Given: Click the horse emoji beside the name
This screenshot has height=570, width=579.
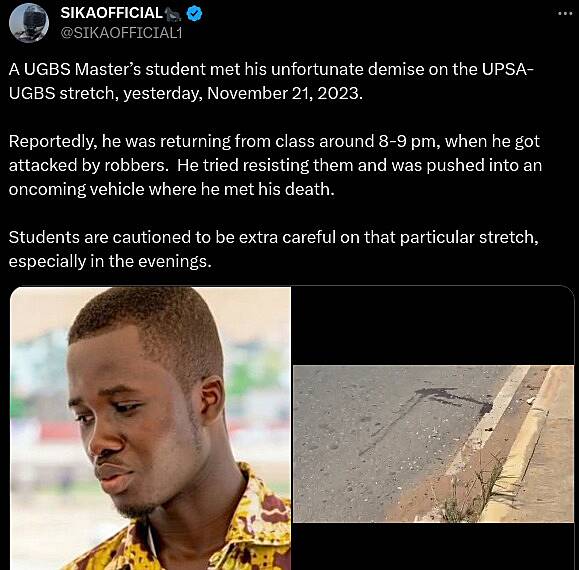Looking at the screenshot, I should (172, 14).
